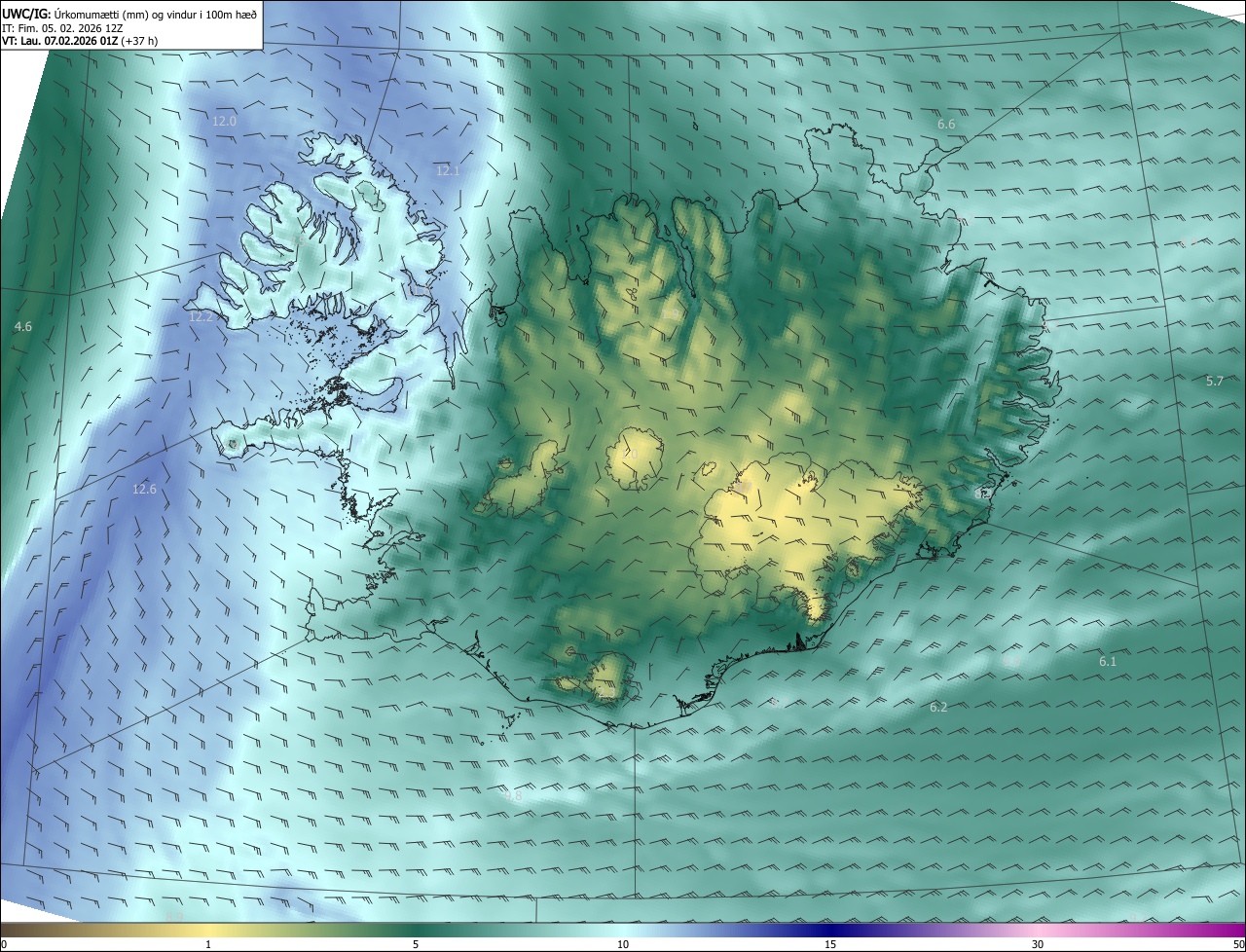Select the '12.2' value near the Westfjords
Image resolution: width=1246 pixels, height=952 pixels.
201,317
